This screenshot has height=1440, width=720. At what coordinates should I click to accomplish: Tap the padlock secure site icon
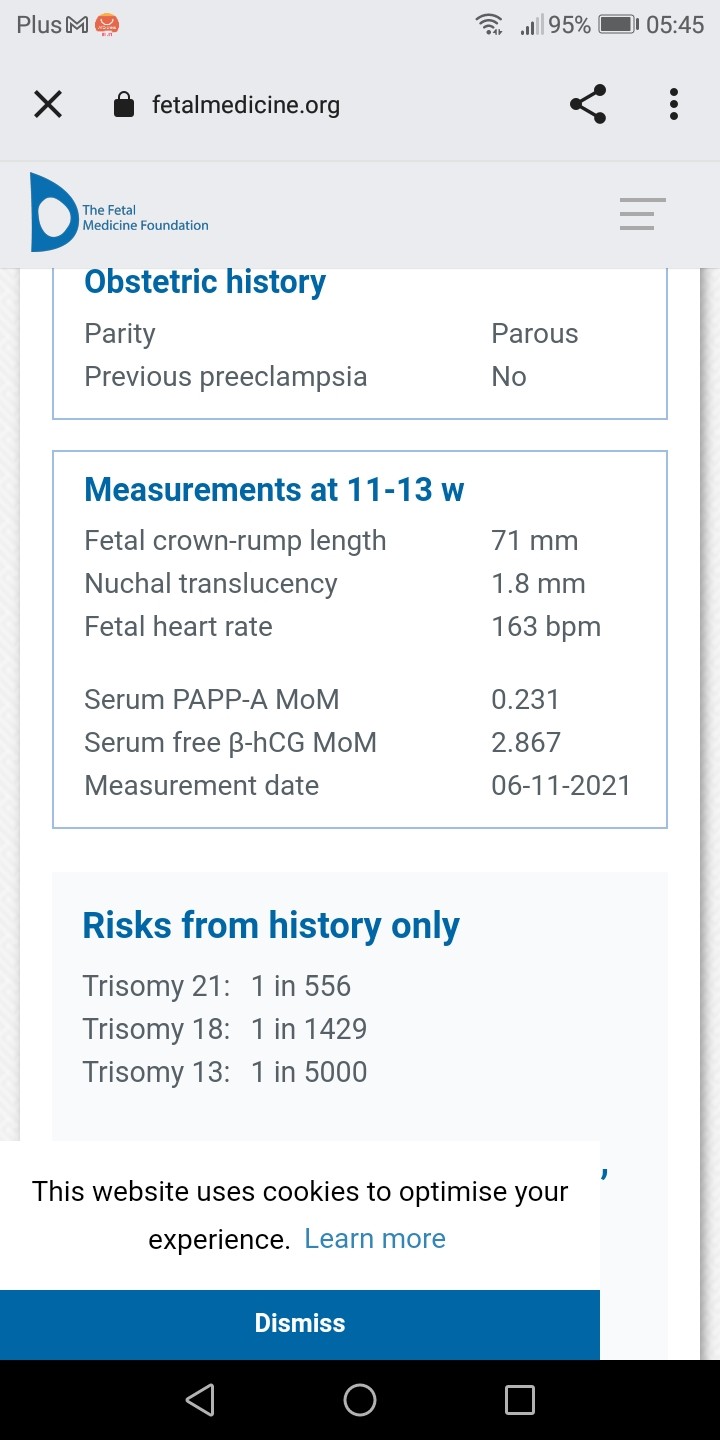coord(124,105)
